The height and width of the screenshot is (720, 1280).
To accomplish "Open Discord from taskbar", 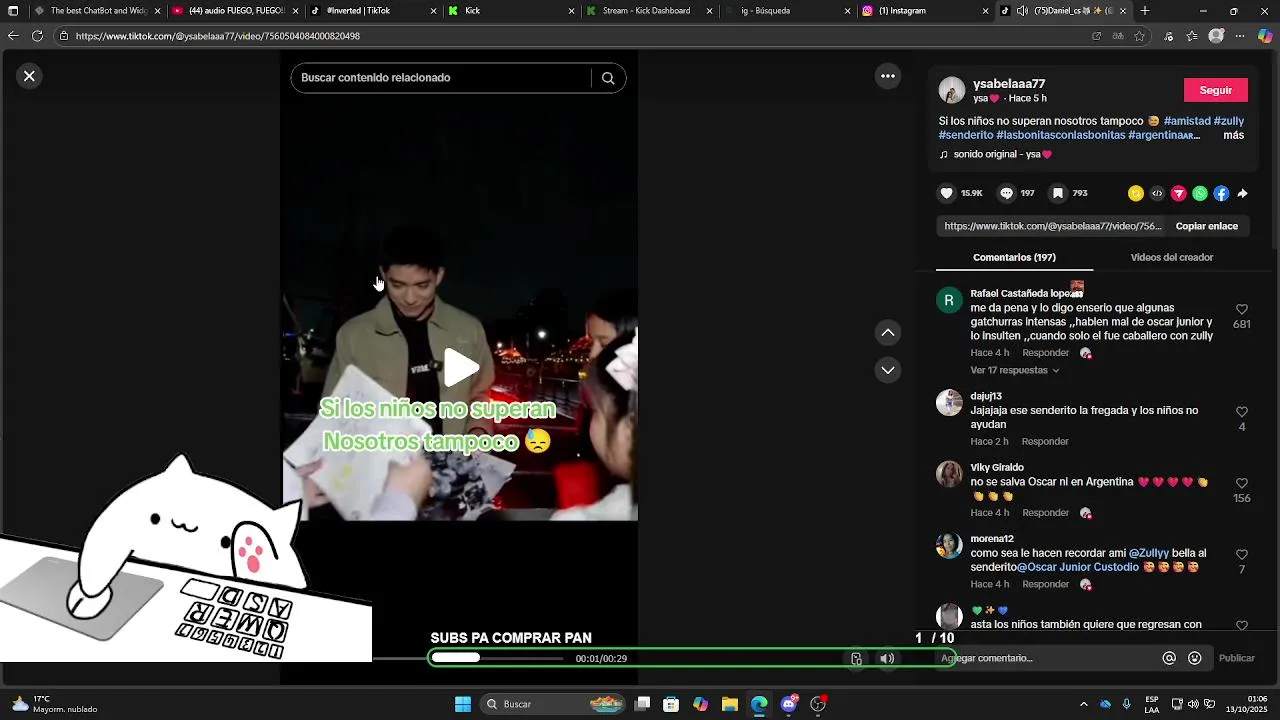I will pyautogui.click(x=789, y=704).
